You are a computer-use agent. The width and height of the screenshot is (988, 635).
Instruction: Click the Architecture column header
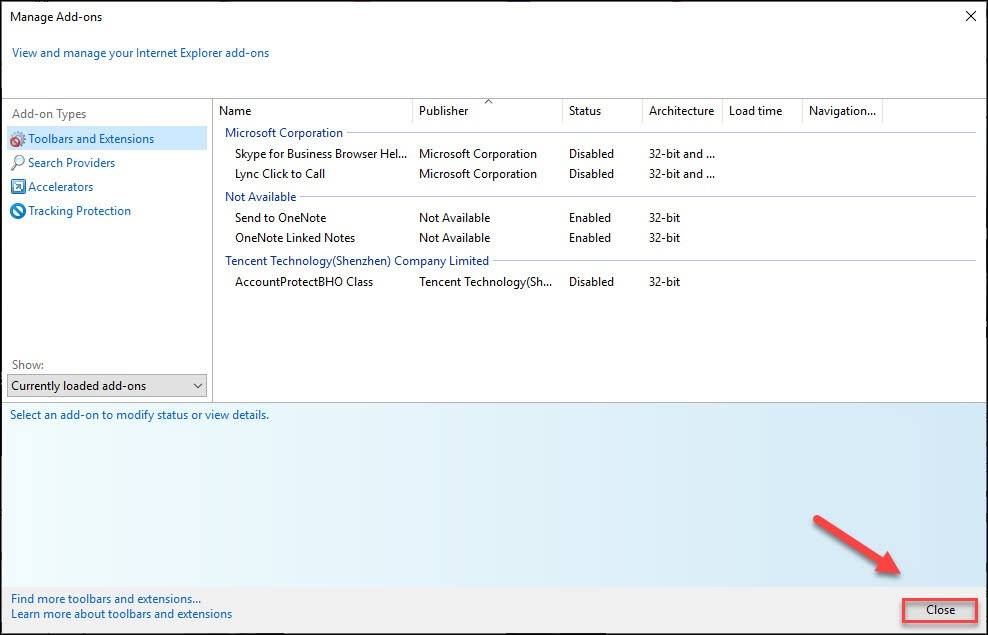coord(681,111)
